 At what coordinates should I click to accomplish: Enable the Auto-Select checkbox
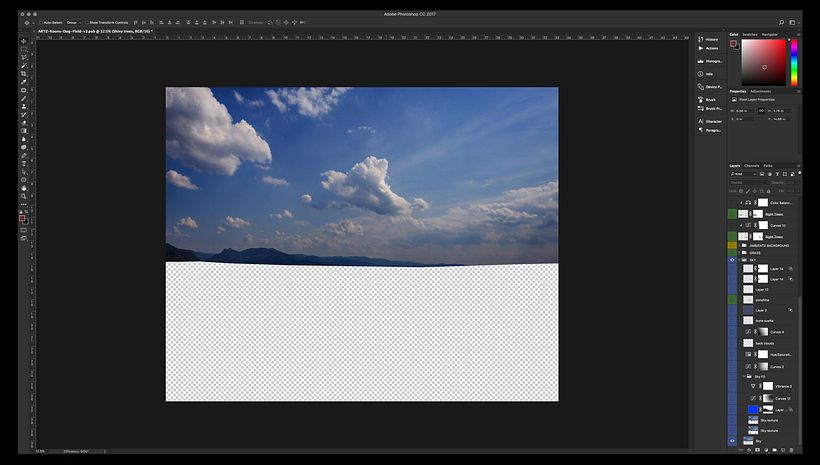40,21
